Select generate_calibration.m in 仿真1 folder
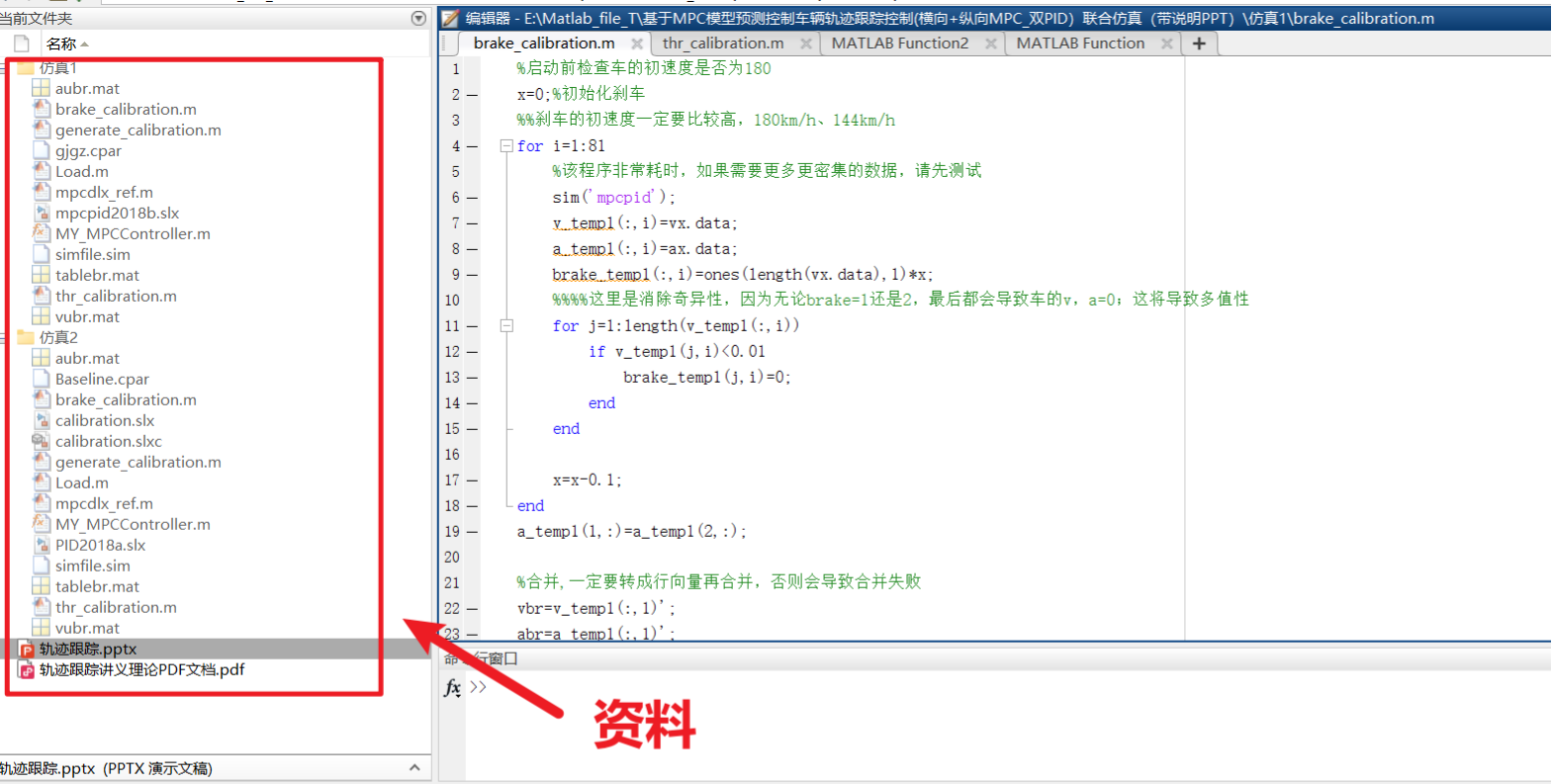Screen dimensions: 1552x784 click(138, 130)
